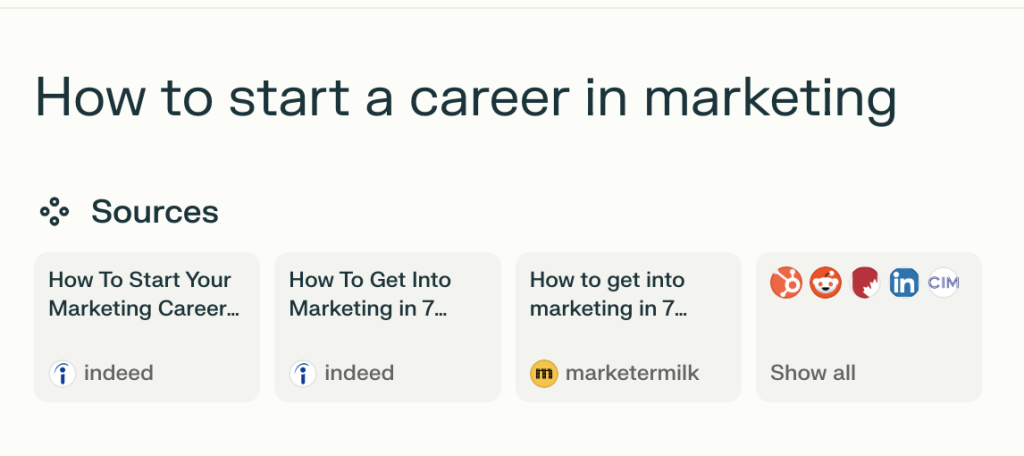
Task: Click the LinkedIn source icon
Action: 904,283
